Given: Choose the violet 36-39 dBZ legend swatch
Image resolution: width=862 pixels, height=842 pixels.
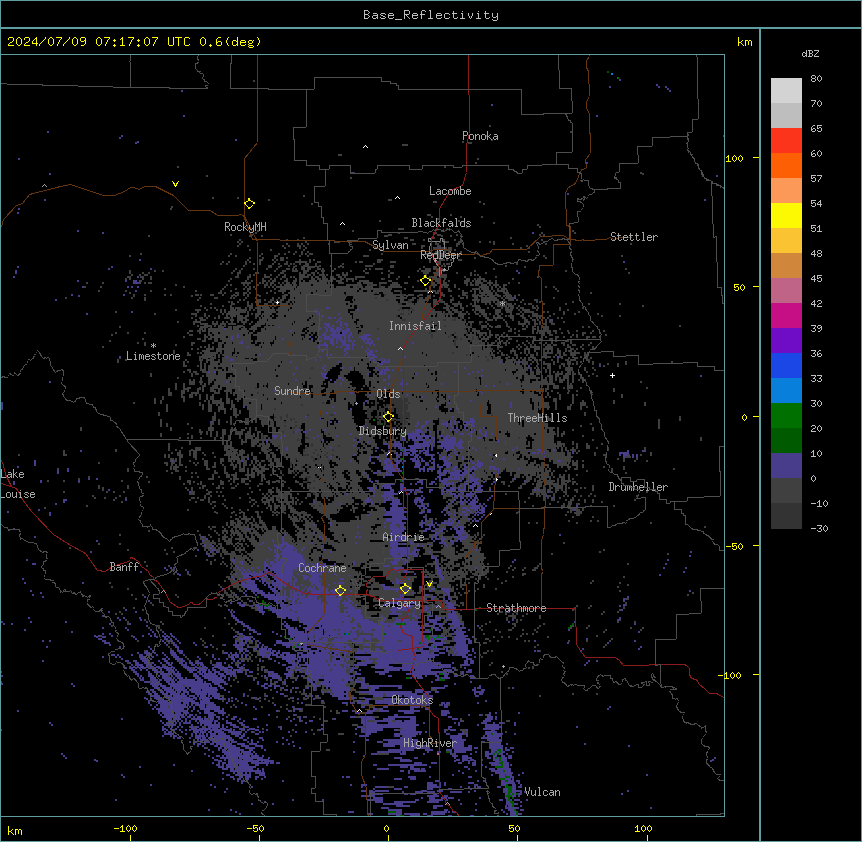Looking at the screenshot, I should (786, 341).
